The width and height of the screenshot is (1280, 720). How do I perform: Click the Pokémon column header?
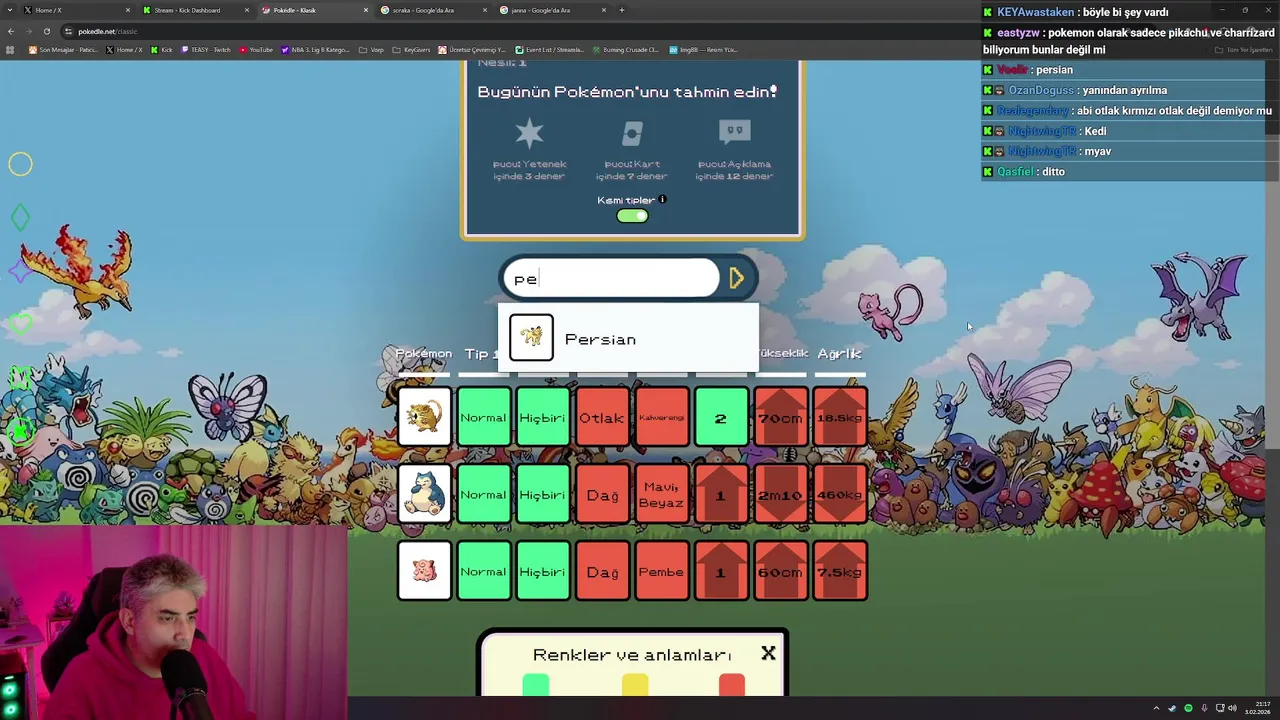(424, 354)
